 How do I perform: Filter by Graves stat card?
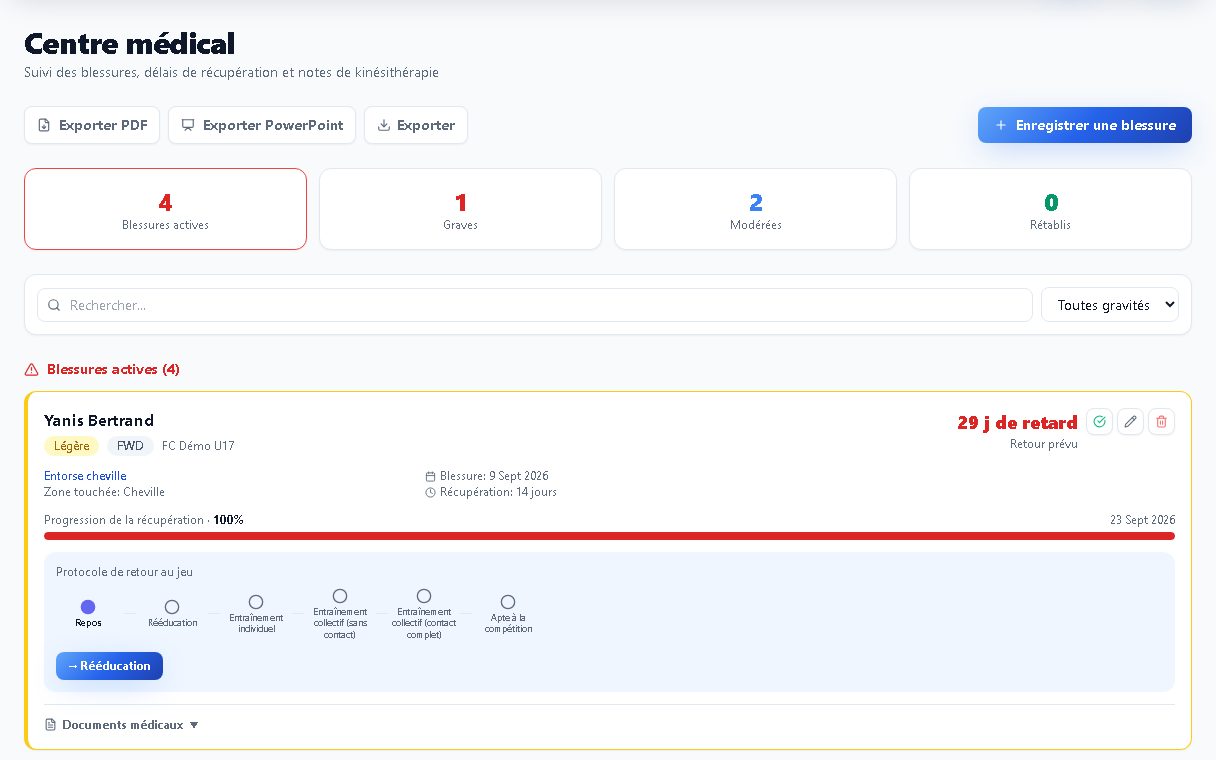pyautogui.click(x=460, y=209)
